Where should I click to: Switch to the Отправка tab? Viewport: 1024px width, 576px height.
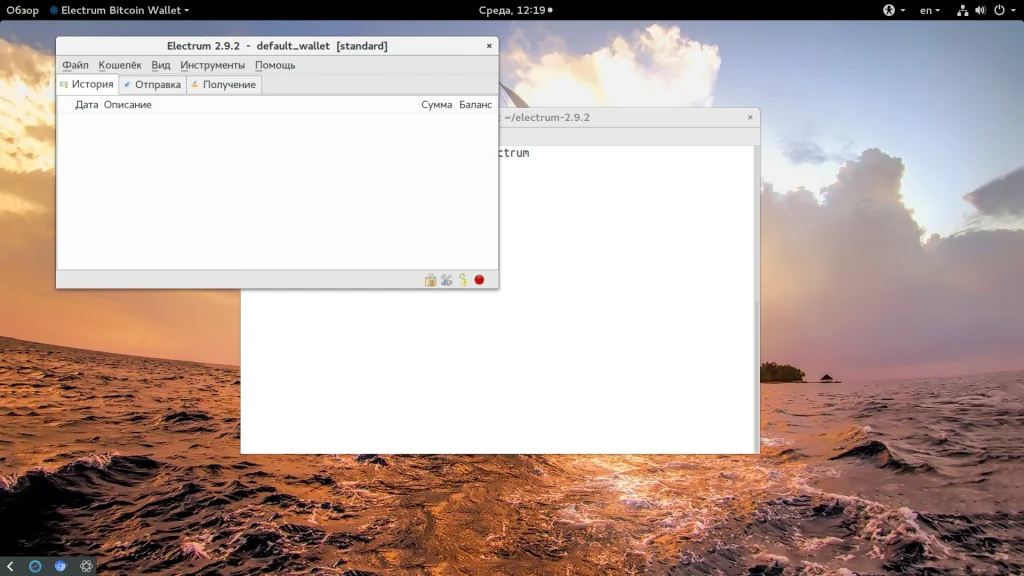coord(152,85)
